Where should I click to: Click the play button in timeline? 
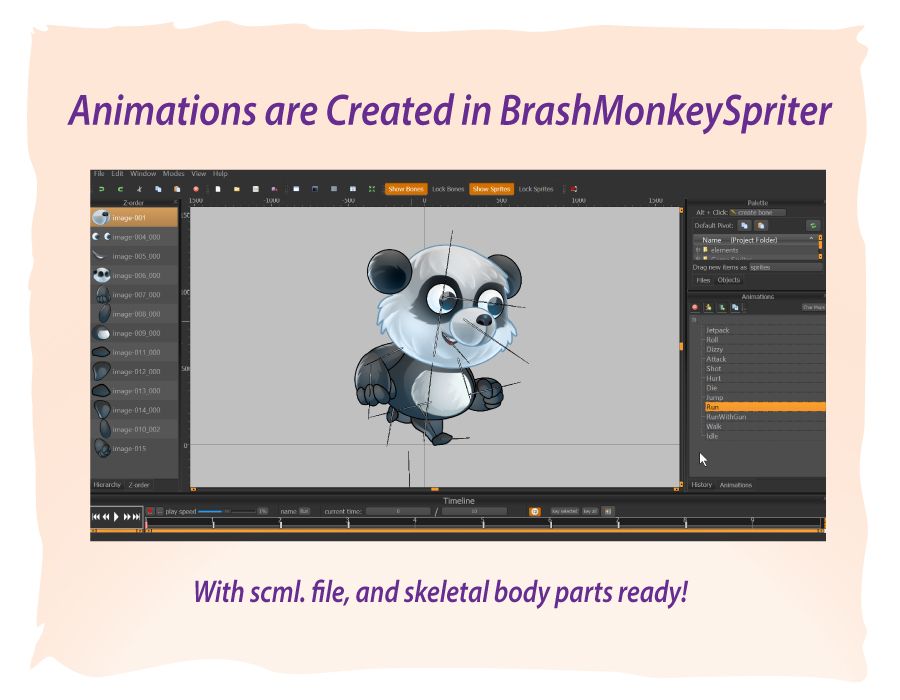(x=116, y=517)
